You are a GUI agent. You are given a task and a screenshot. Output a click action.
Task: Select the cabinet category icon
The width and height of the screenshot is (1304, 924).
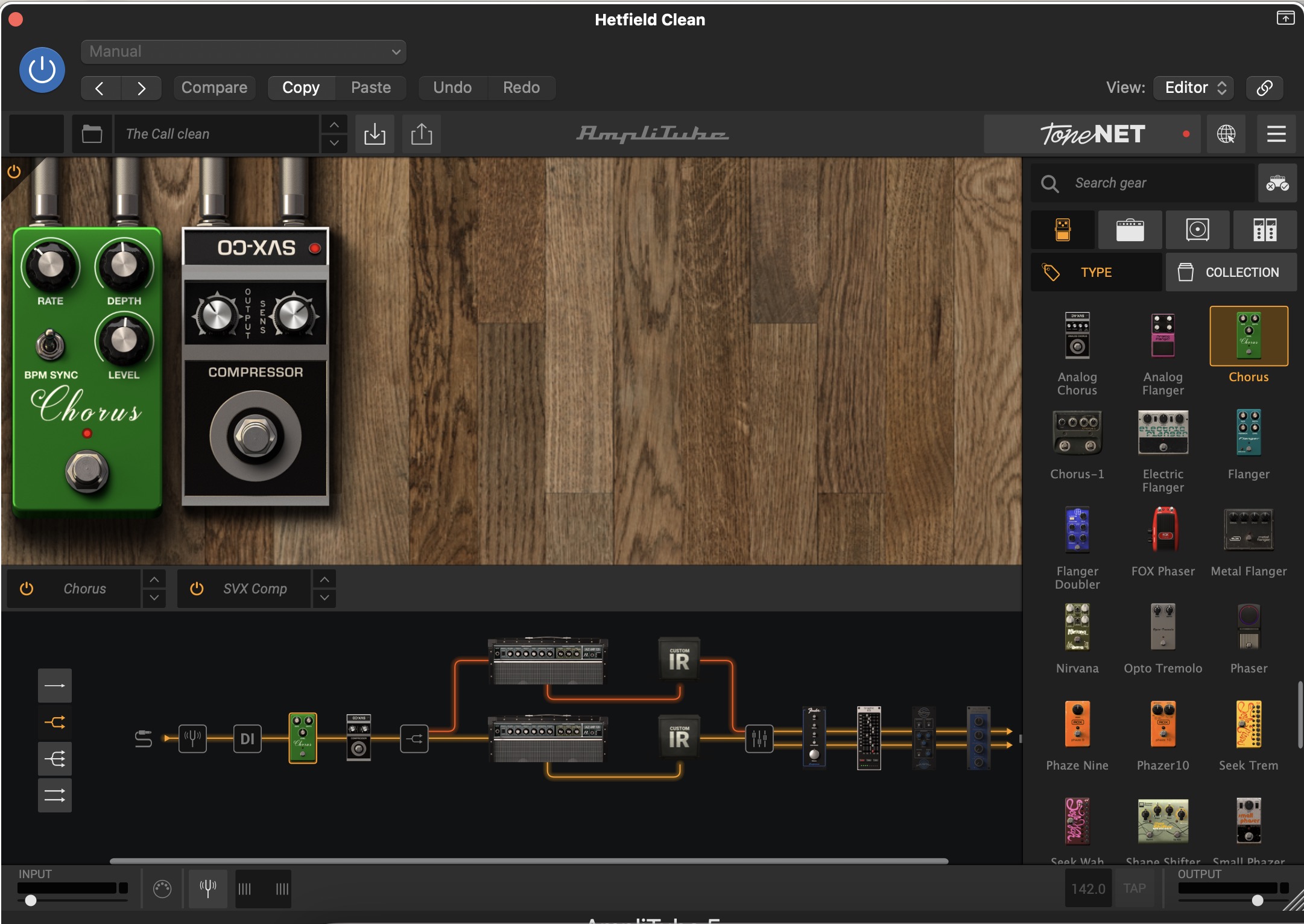click(1197, 230)
